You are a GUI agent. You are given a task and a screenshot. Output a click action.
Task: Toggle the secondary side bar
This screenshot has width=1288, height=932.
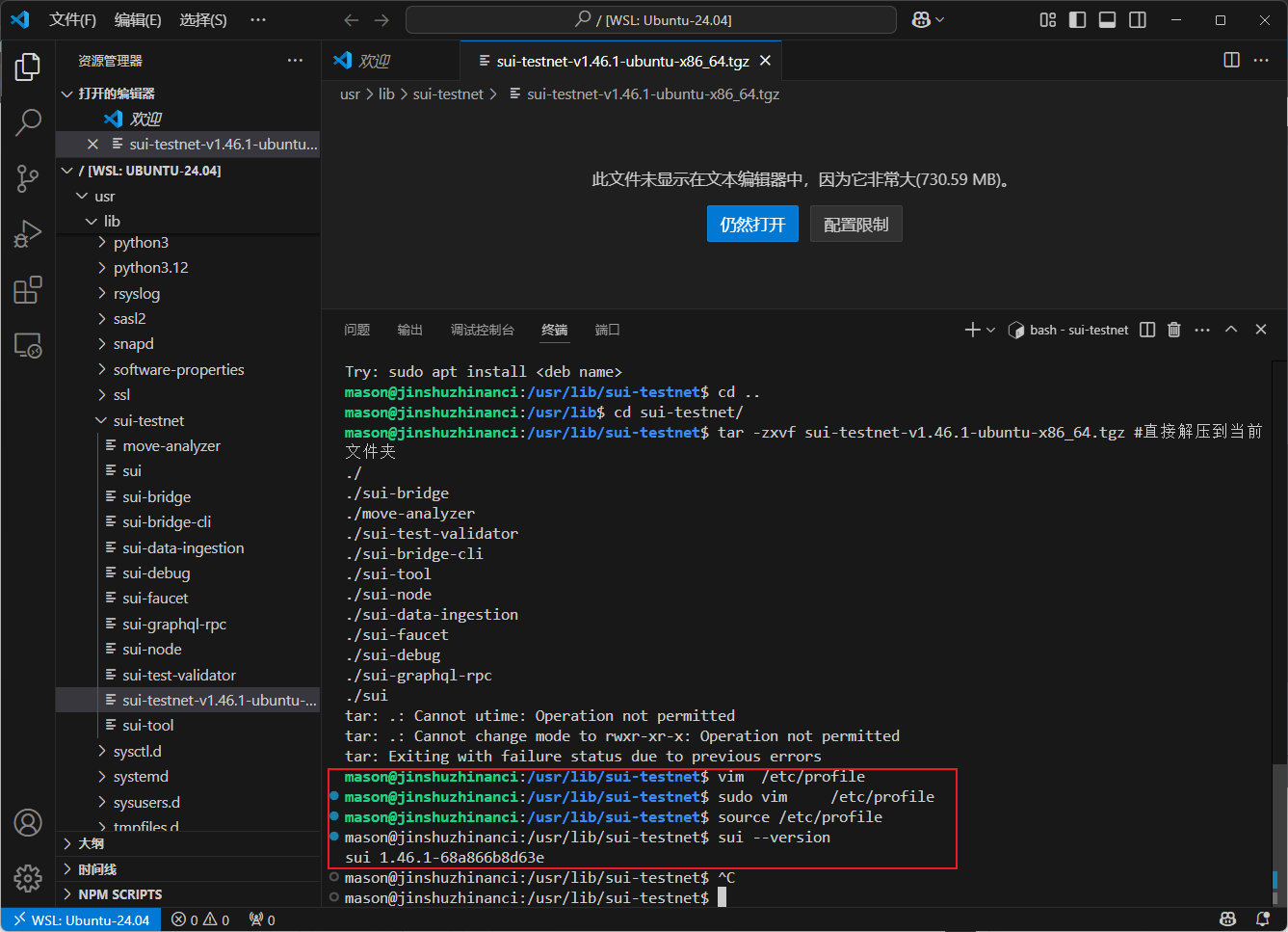(x=1138, y=20)
